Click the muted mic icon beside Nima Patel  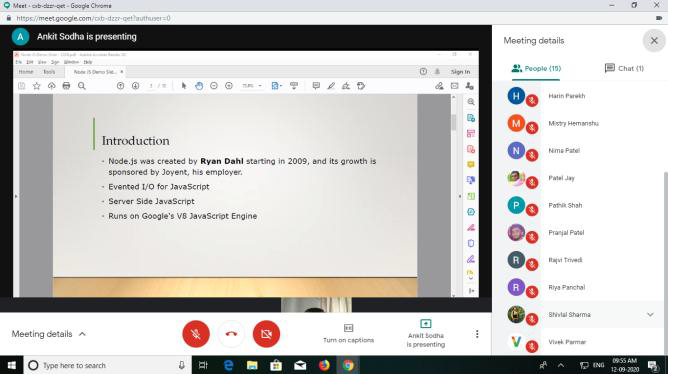coord(532,155)
